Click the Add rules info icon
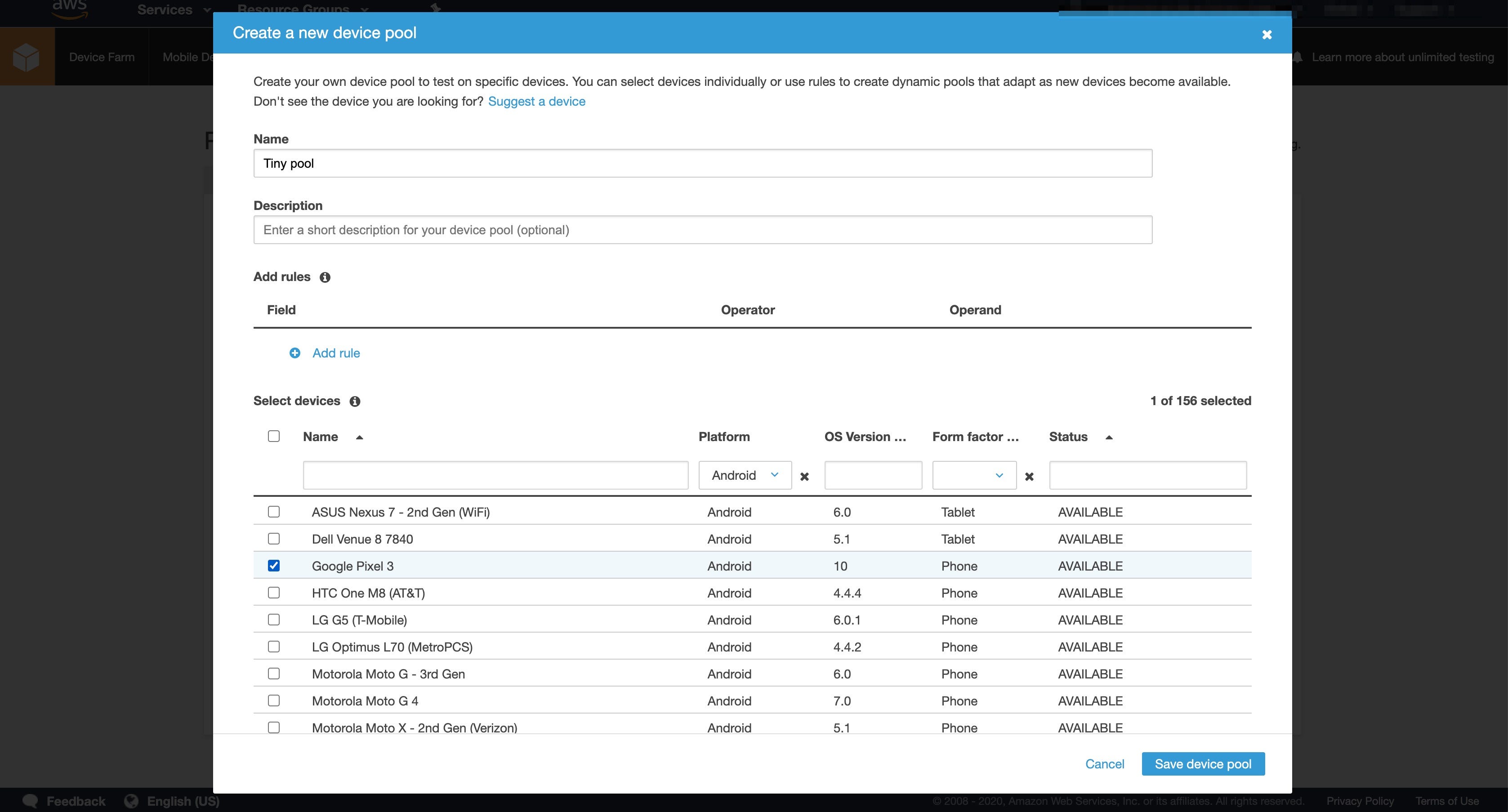The width and height of the screenshot is (1508, 812). pyautogui.click(x=325, y=277)
